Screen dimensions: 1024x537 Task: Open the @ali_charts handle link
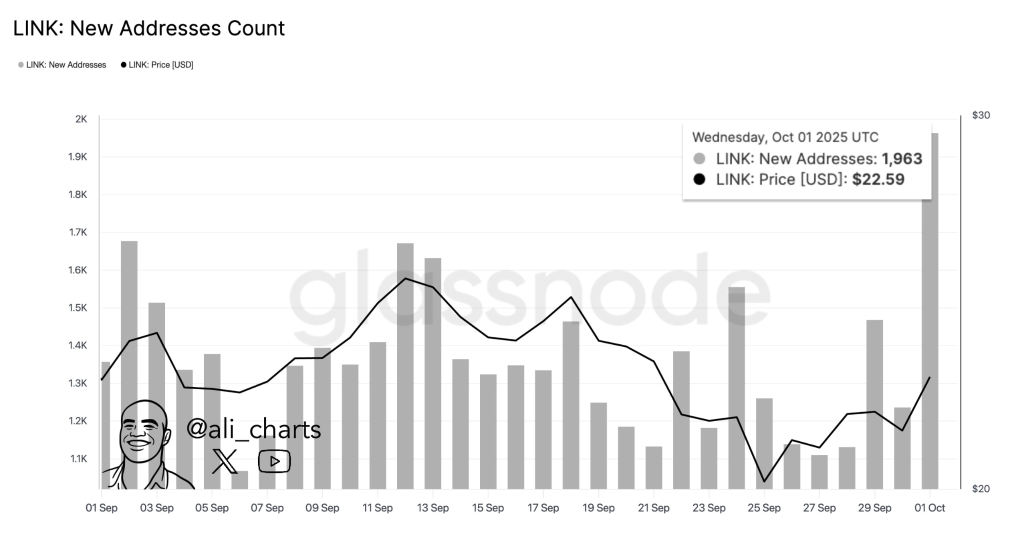[254, 430]
